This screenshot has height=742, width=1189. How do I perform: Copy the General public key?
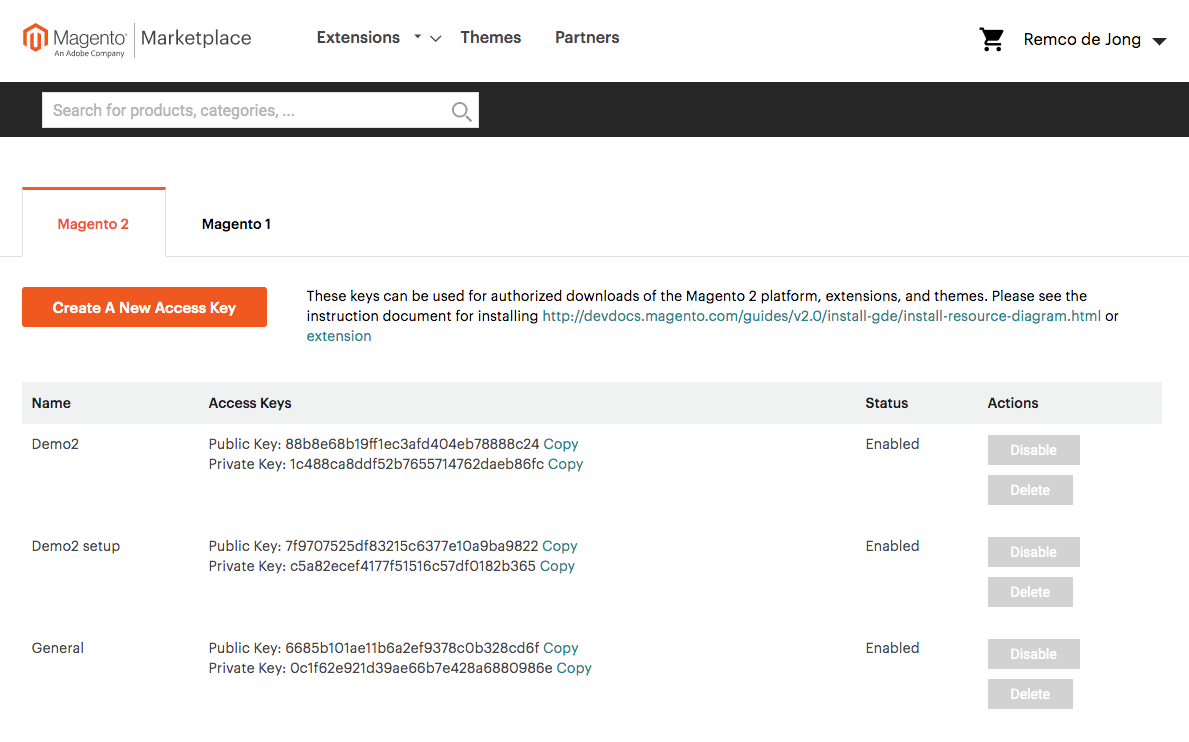pyautogui.click(x=560, y=648)
